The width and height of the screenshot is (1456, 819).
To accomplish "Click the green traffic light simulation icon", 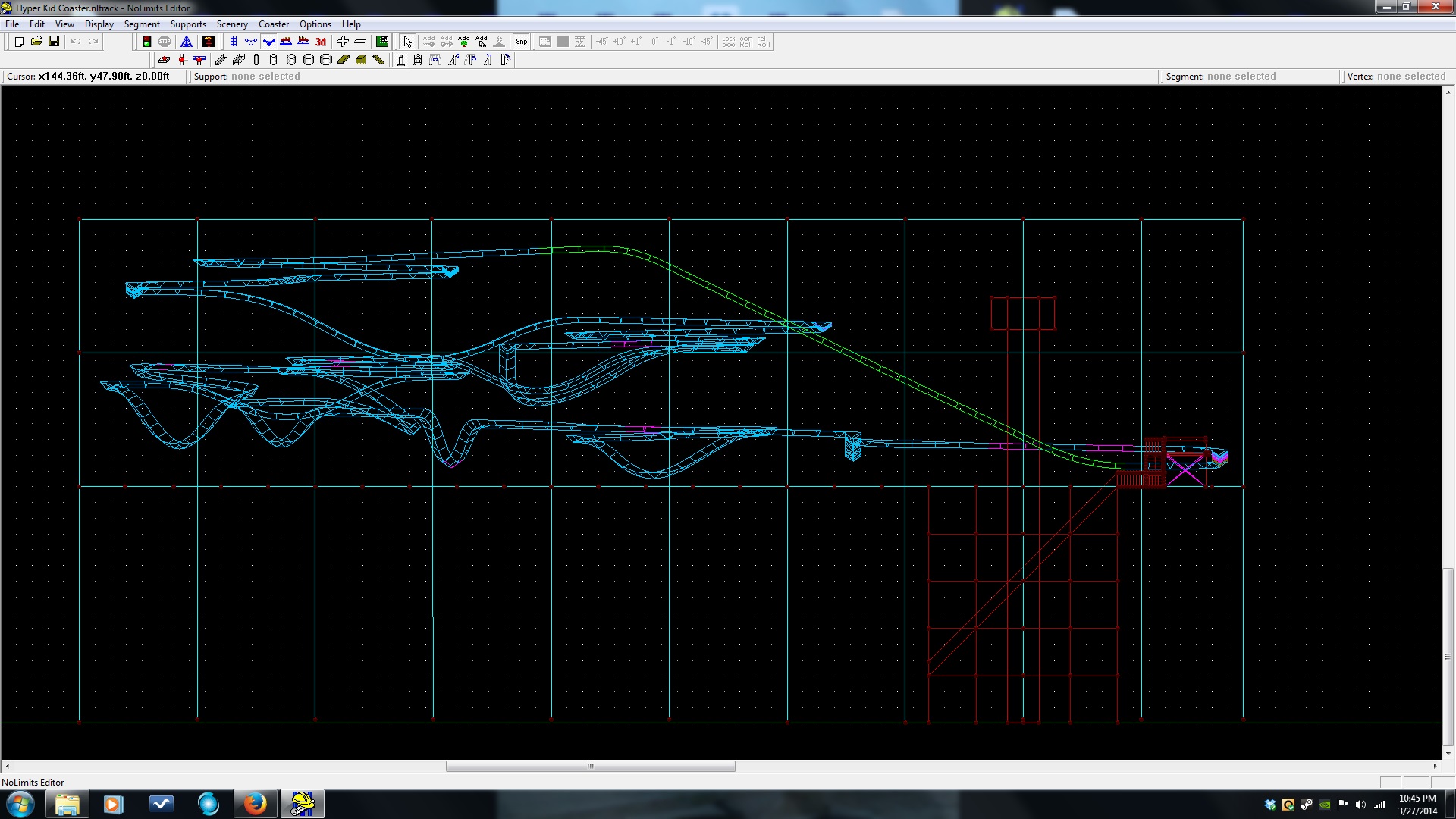I will point(146,42).
